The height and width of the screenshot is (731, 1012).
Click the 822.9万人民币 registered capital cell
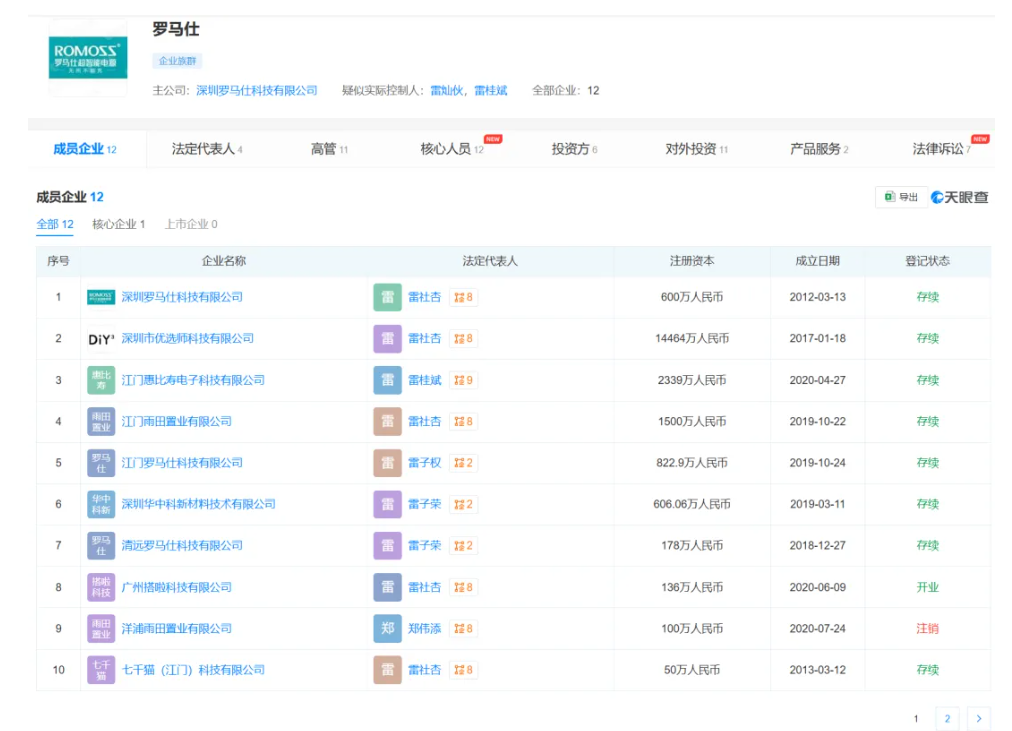coord(692,463)
